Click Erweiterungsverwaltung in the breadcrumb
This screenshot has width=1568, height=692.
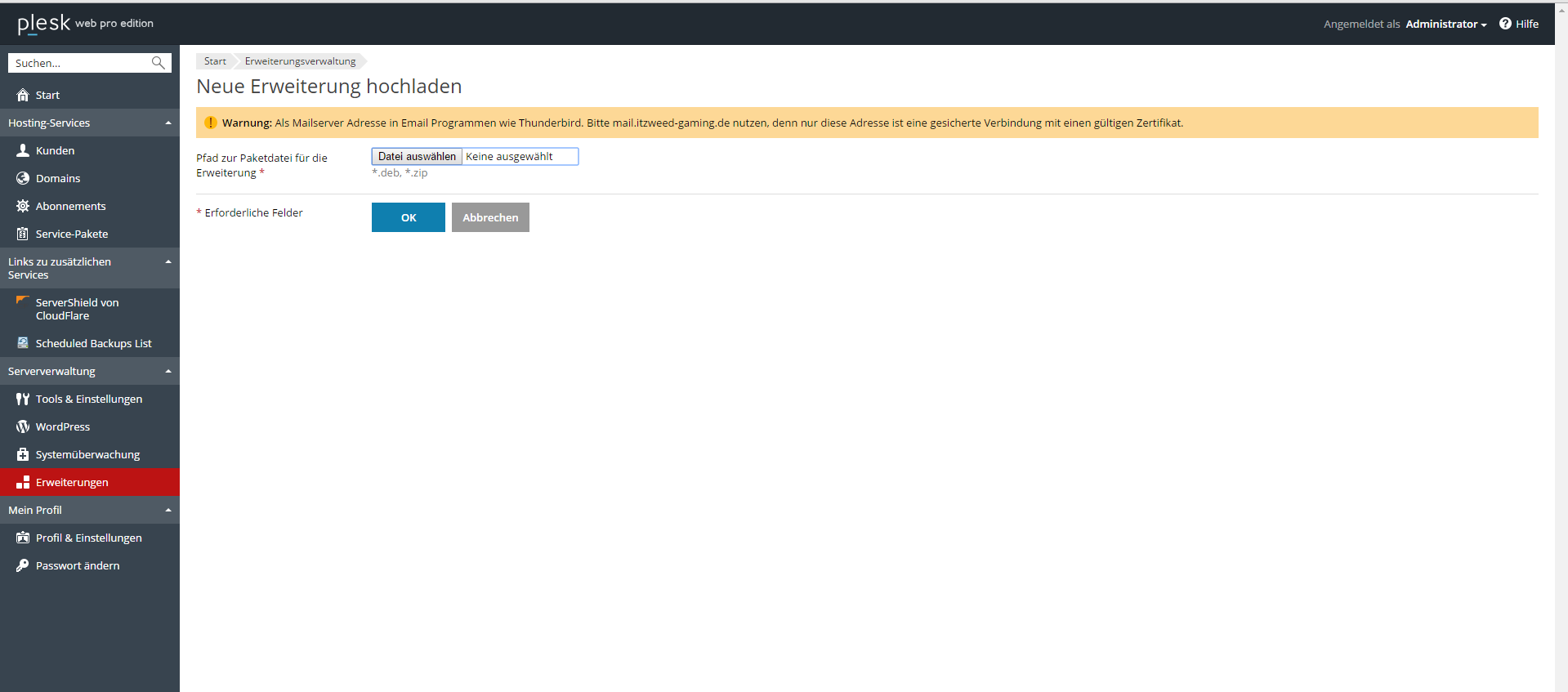click(x=300, y=61)
